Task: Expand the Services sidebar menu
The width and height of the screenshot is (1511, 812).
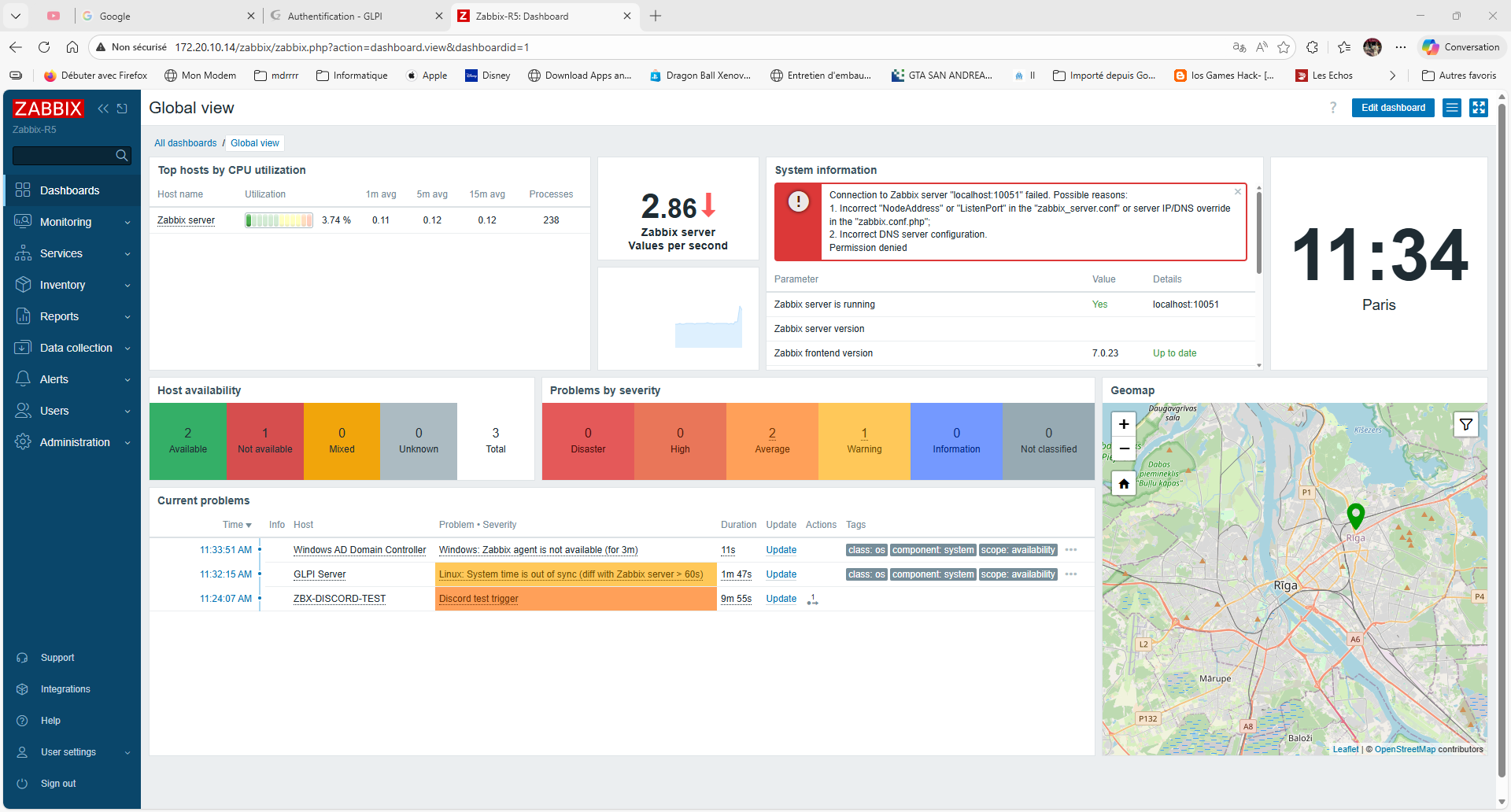Action: point(61,253)
